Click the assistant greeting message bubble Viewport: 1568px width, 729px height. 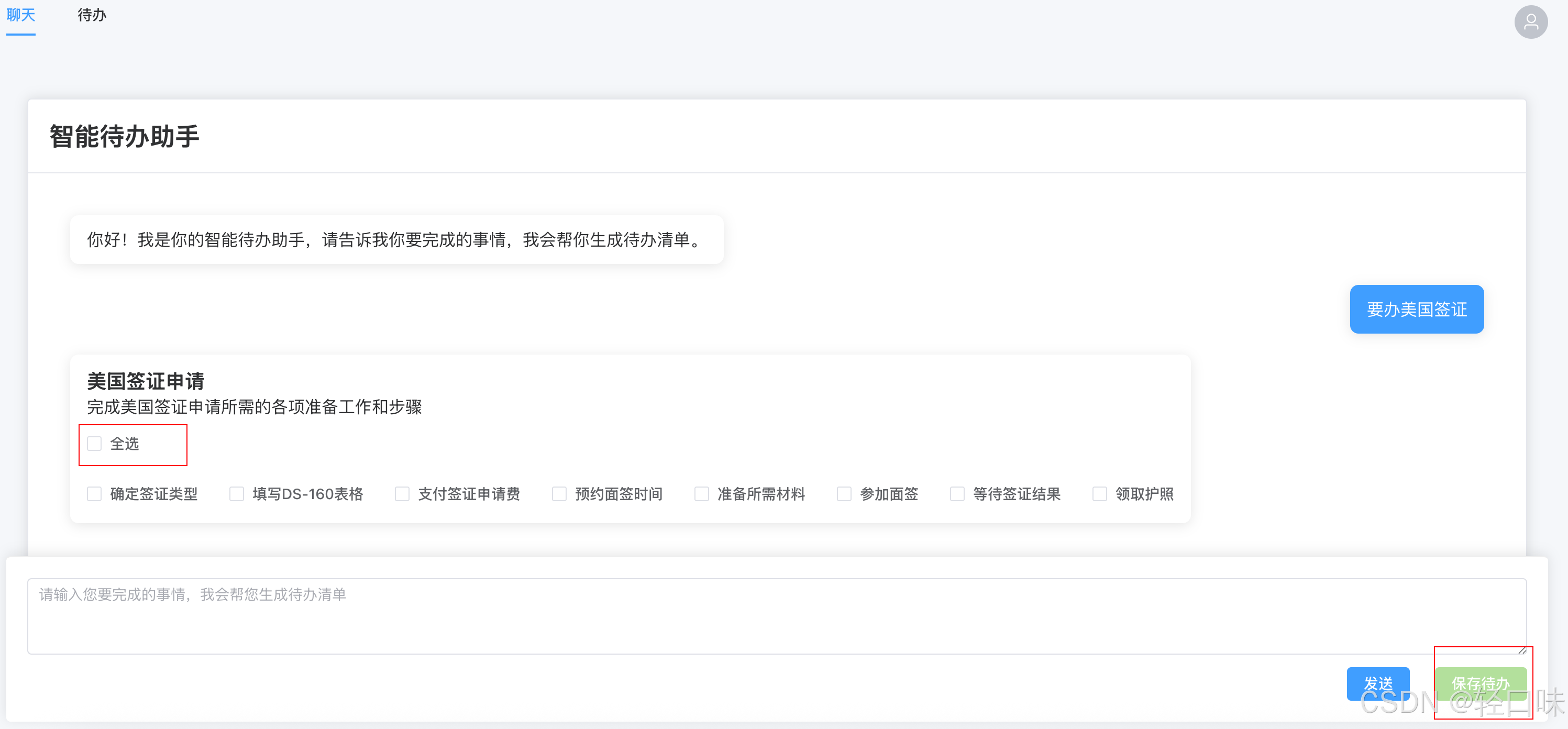[396, 240]
